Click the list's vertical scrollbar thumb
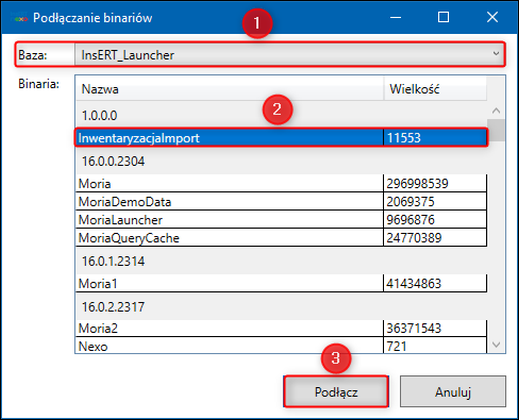The height and width of the screenshot is (420, 519). point(496,130)
